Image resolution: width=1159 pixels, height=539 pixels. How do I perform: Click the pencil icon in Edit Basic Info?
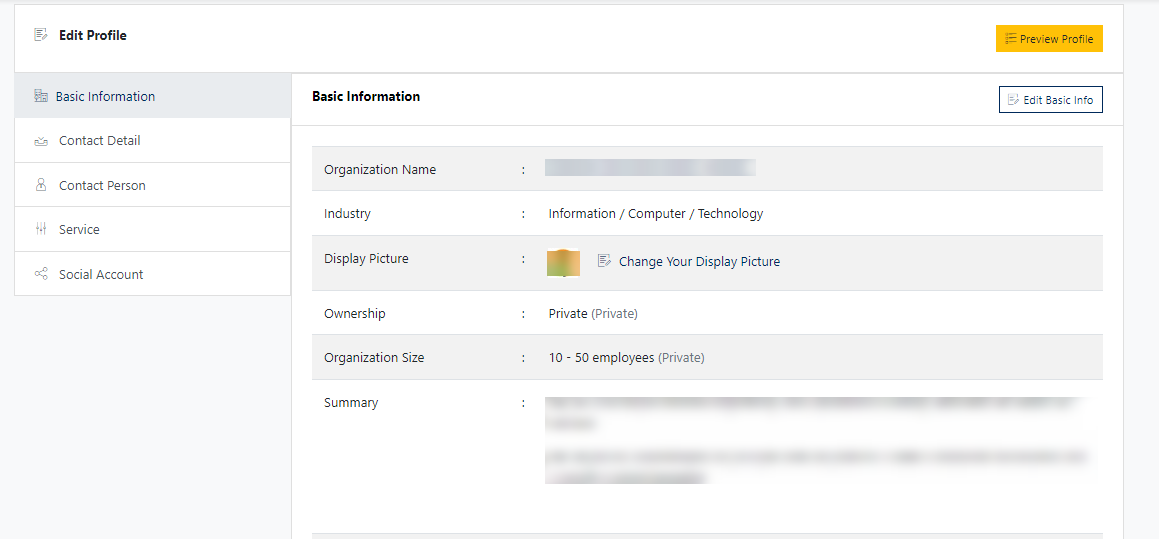click(1013, 100)
